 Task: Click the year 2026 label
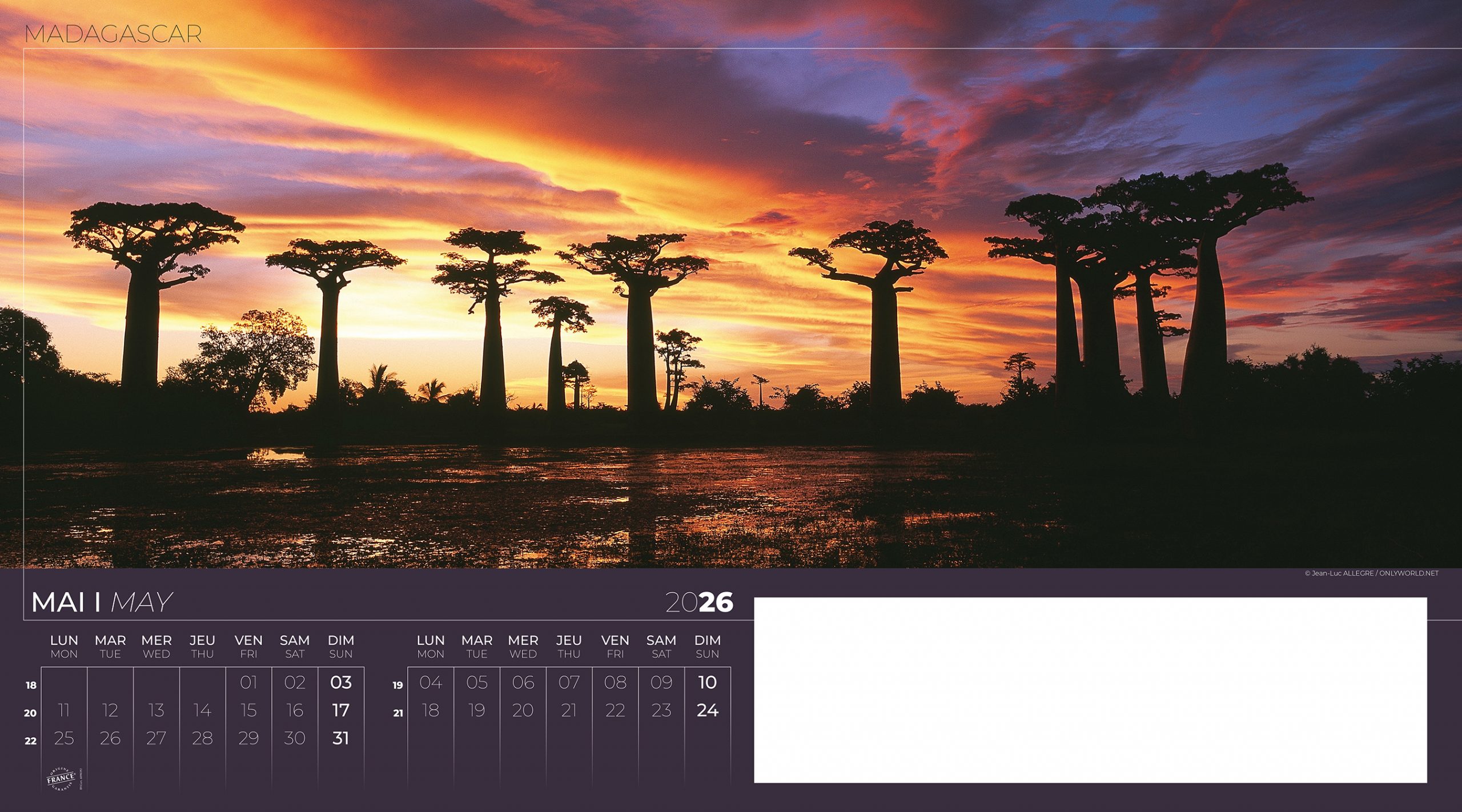[698, 602]
